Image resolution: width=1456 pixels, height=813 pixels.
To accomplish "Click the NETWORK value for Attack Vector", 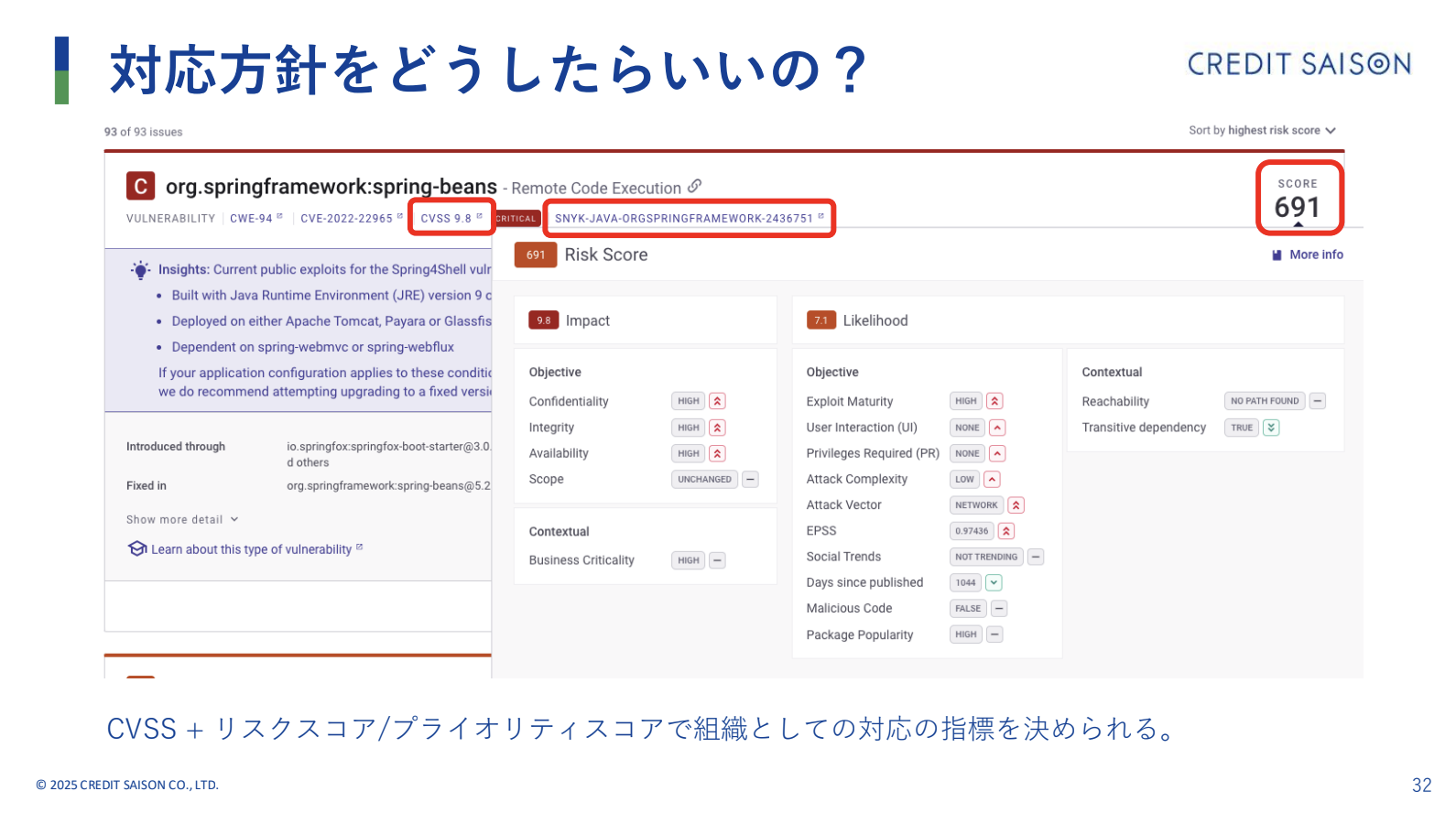I will click(x=977, y=504).
